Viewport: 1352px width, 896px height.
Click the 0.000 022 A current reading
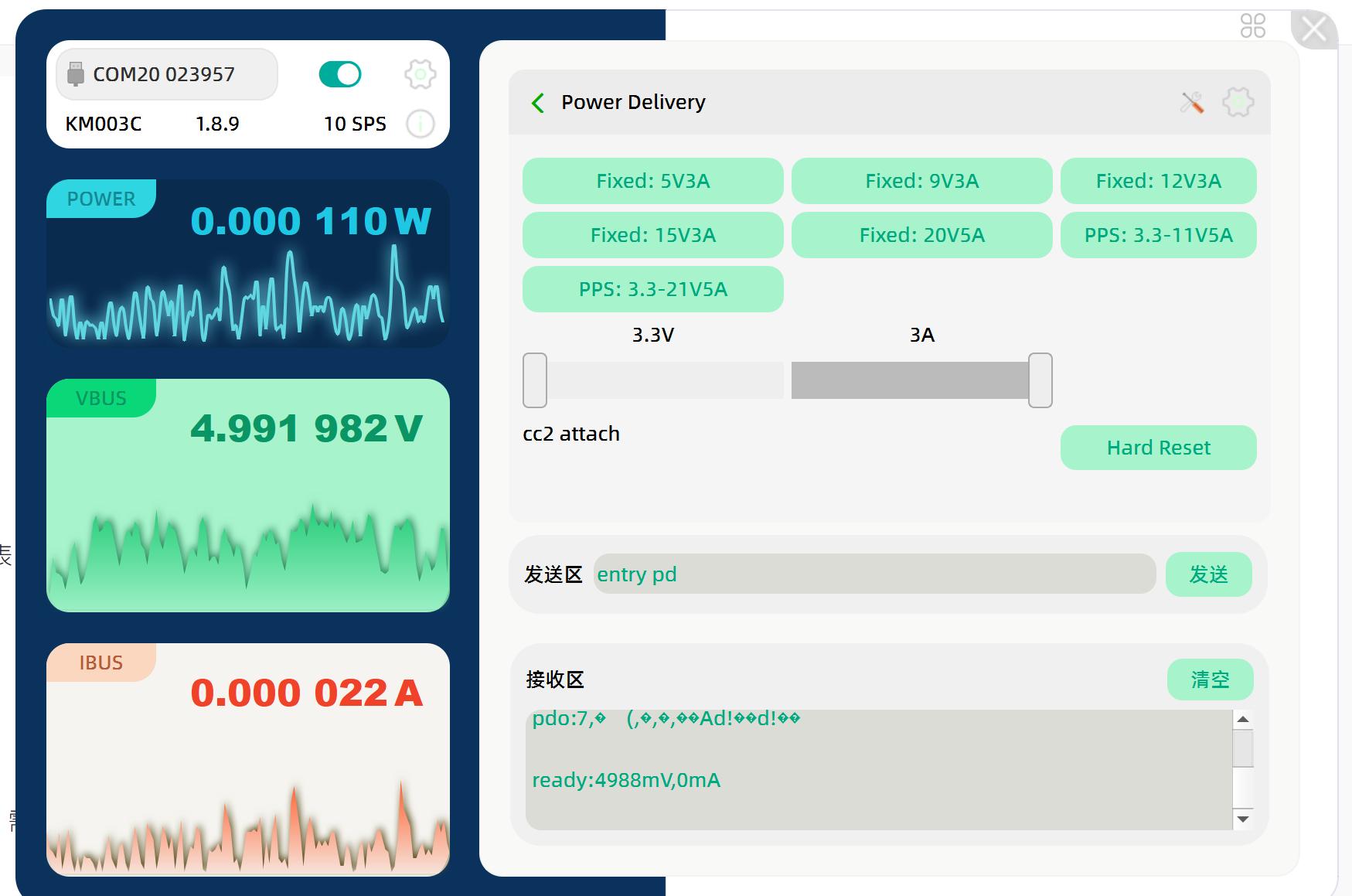[x=307, y=693]
